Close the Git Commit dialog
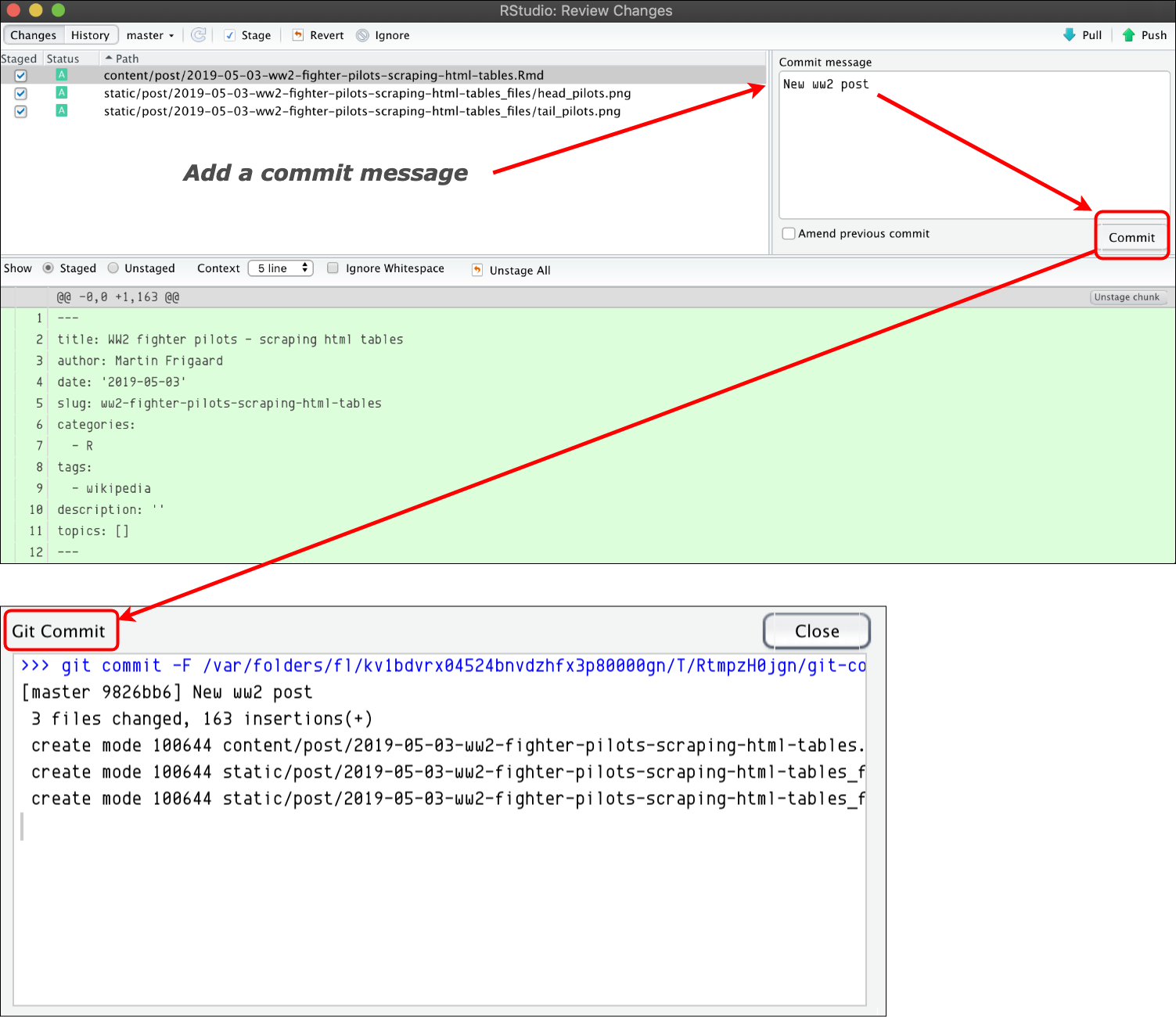1176x1017 pixels. click(x=816, y=631)
